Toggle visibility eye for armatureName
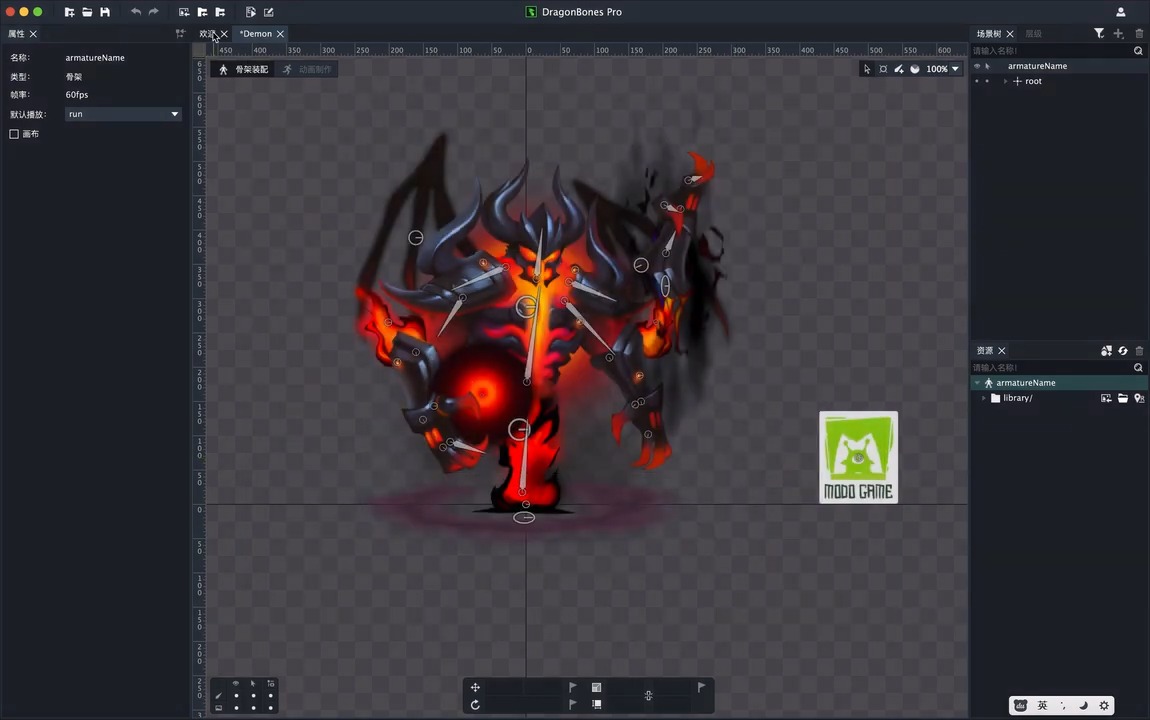 tap(977, 66)
